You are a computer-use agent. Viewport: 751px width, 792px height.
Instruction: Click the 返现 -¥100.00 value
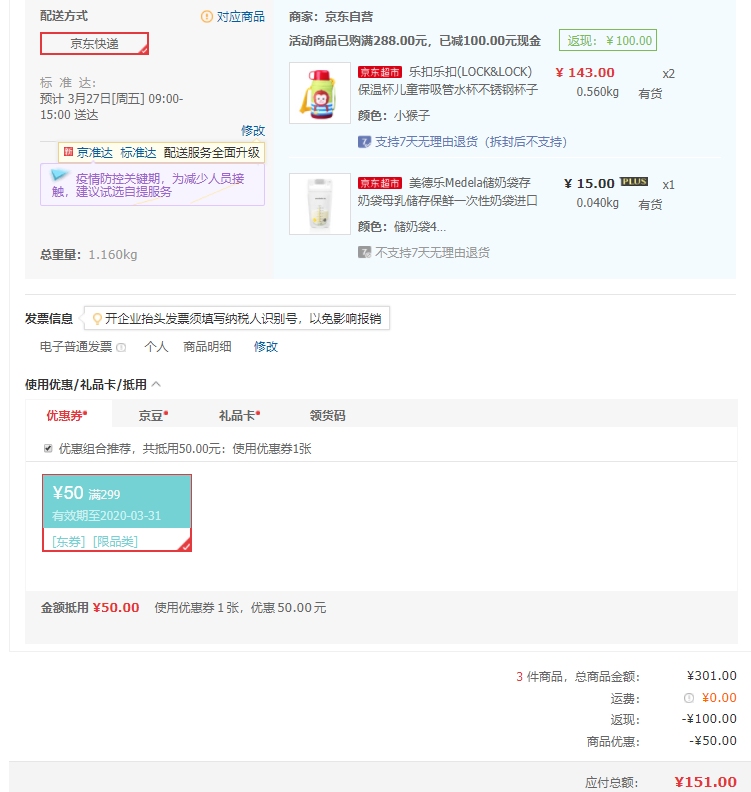[709, 719]
